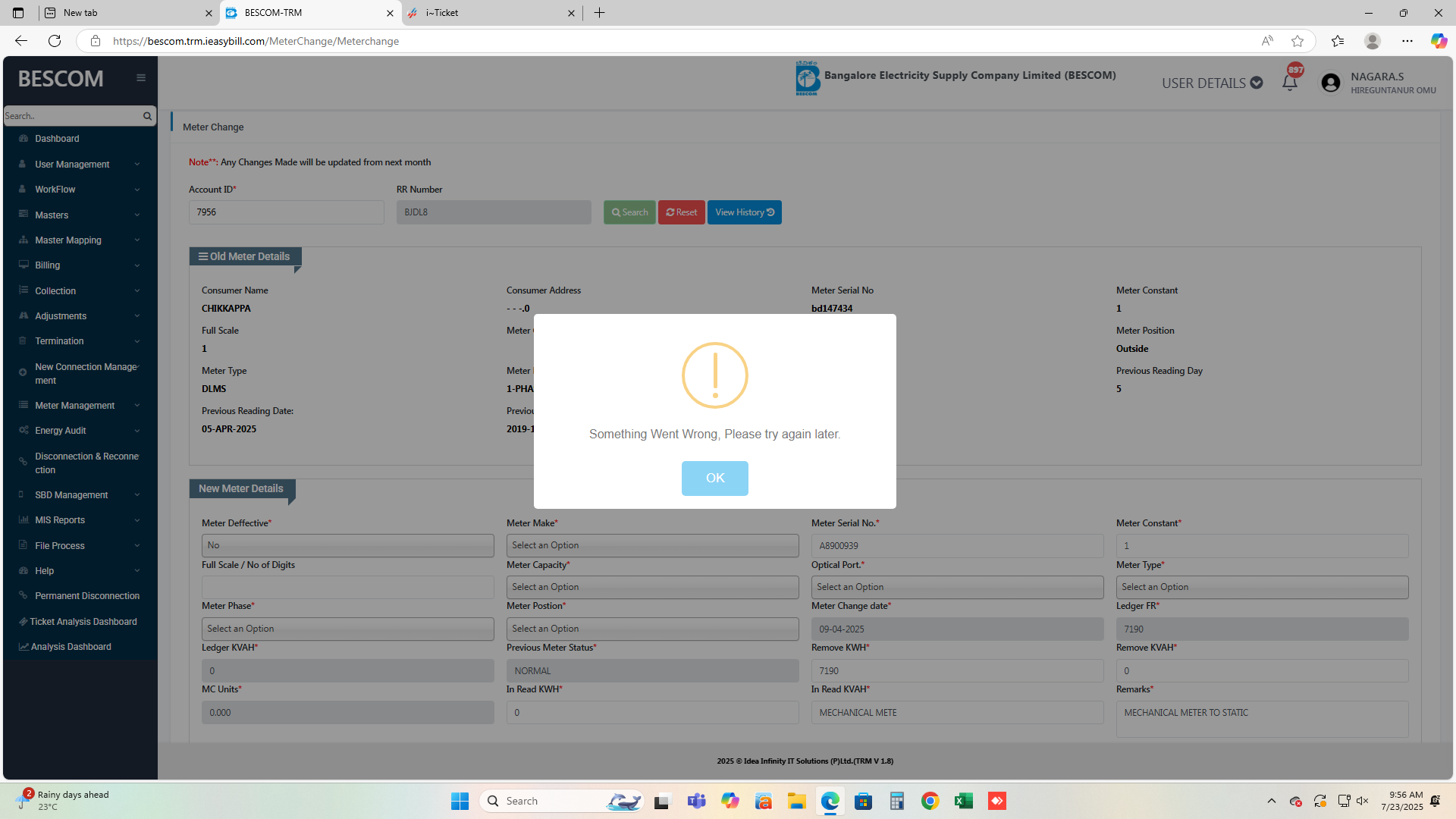Open Permanent Disconnection link
The width and height of the screenshot is (1456, 819).
click(80, 596)
